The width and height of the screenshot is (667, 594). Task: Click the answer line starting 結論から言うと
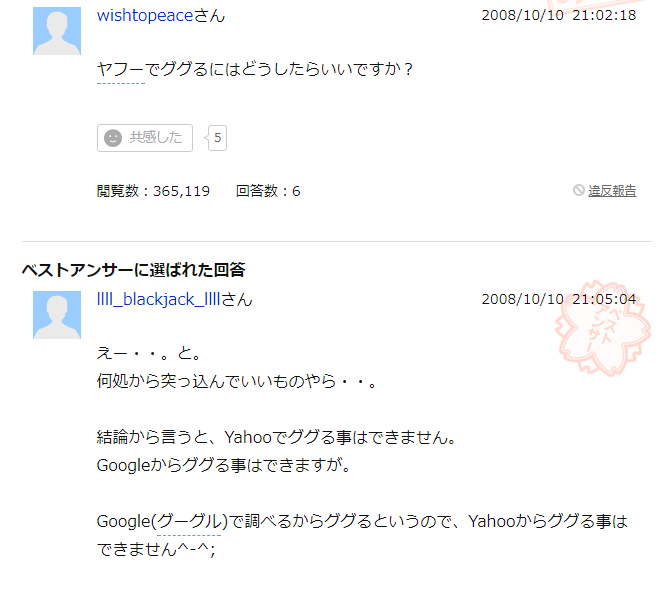(x=276, y=437)
